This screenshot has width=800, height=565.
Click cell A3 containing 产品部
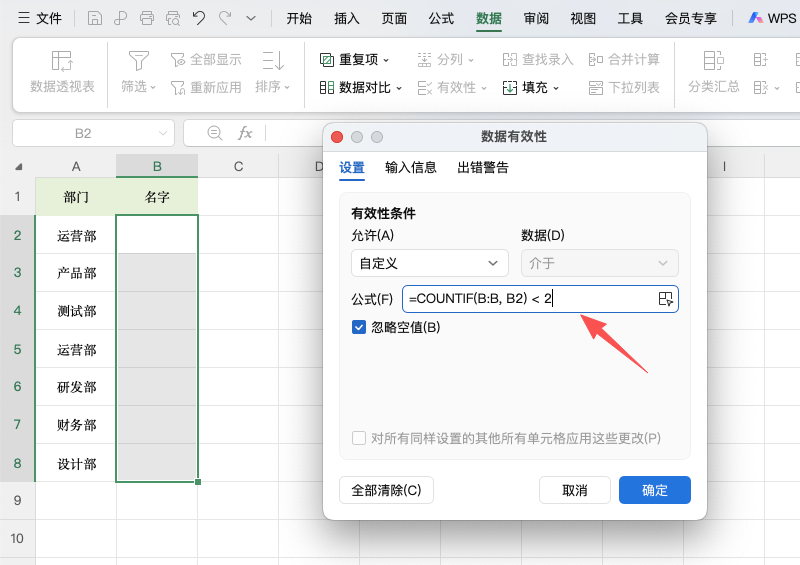[76, 273]
